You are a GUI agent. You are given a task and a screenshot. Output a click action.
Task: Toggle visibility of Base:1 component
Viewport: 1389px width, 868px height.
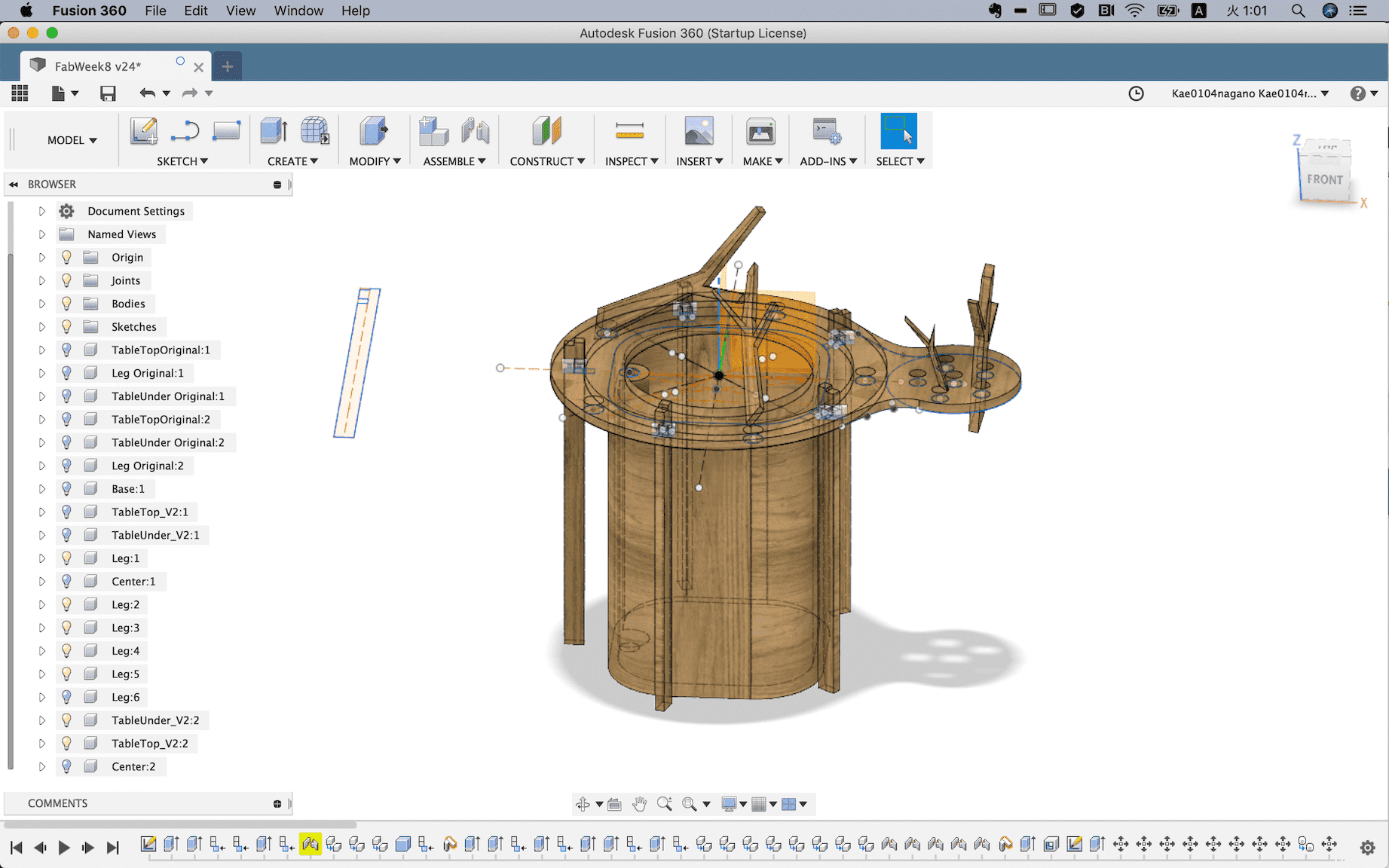66,489
